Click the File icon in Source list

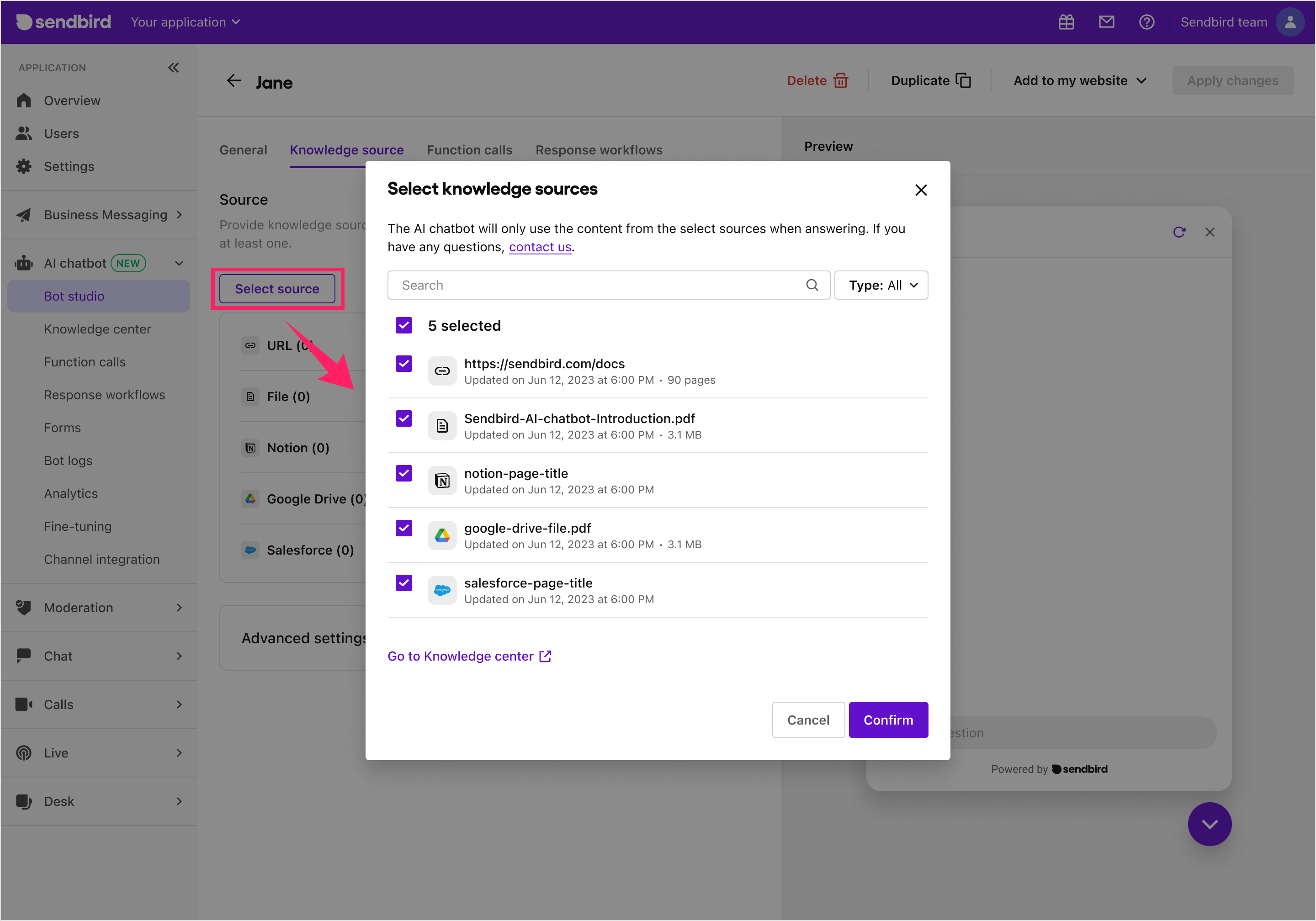click(250, 397)
